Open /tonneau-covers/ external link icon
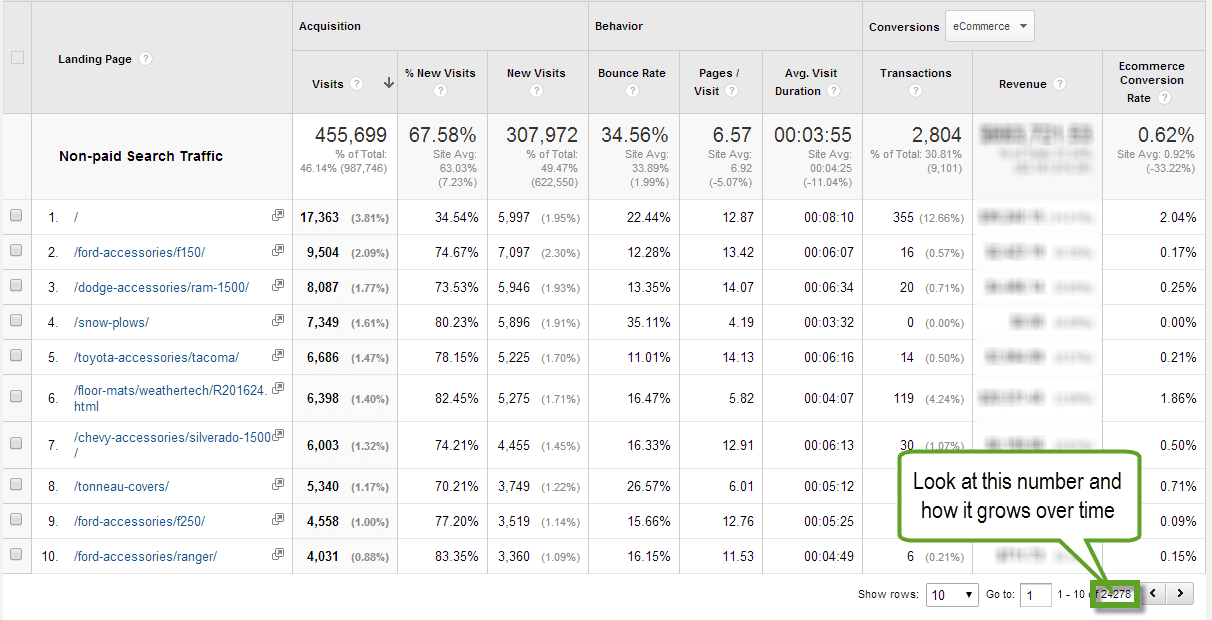 point(277,485)
